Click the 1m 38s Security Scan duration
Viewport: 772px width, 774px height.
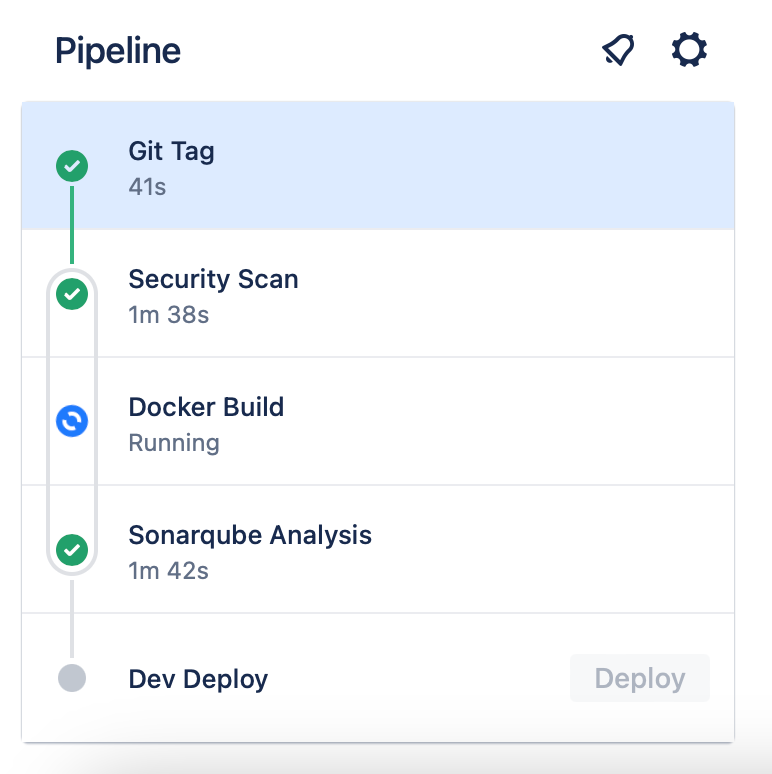pyautogui.click(x=168, y=315)
